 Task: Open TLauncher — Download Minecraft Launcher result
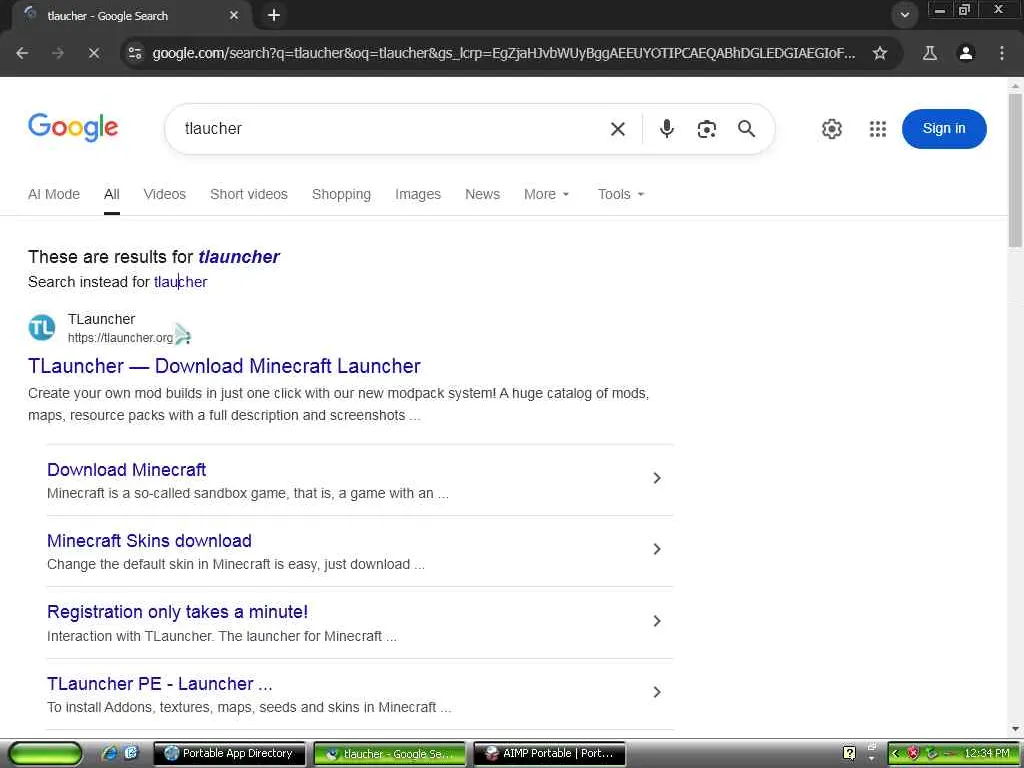click(x=224, y=366)
